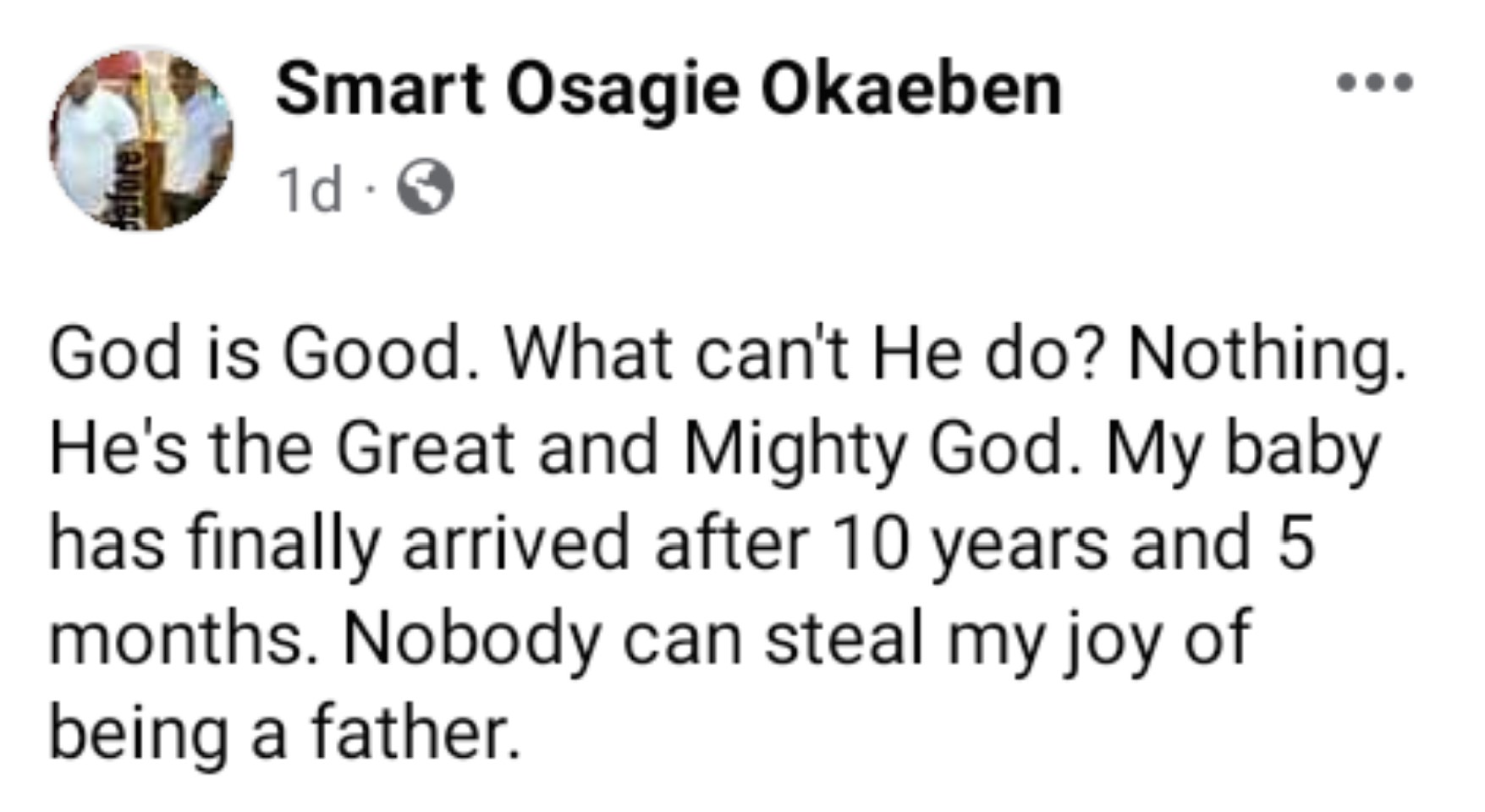The height and width of the screenshot is (812, 1485).
Task: Click the word "months." in the post
Action: (186, 639)
